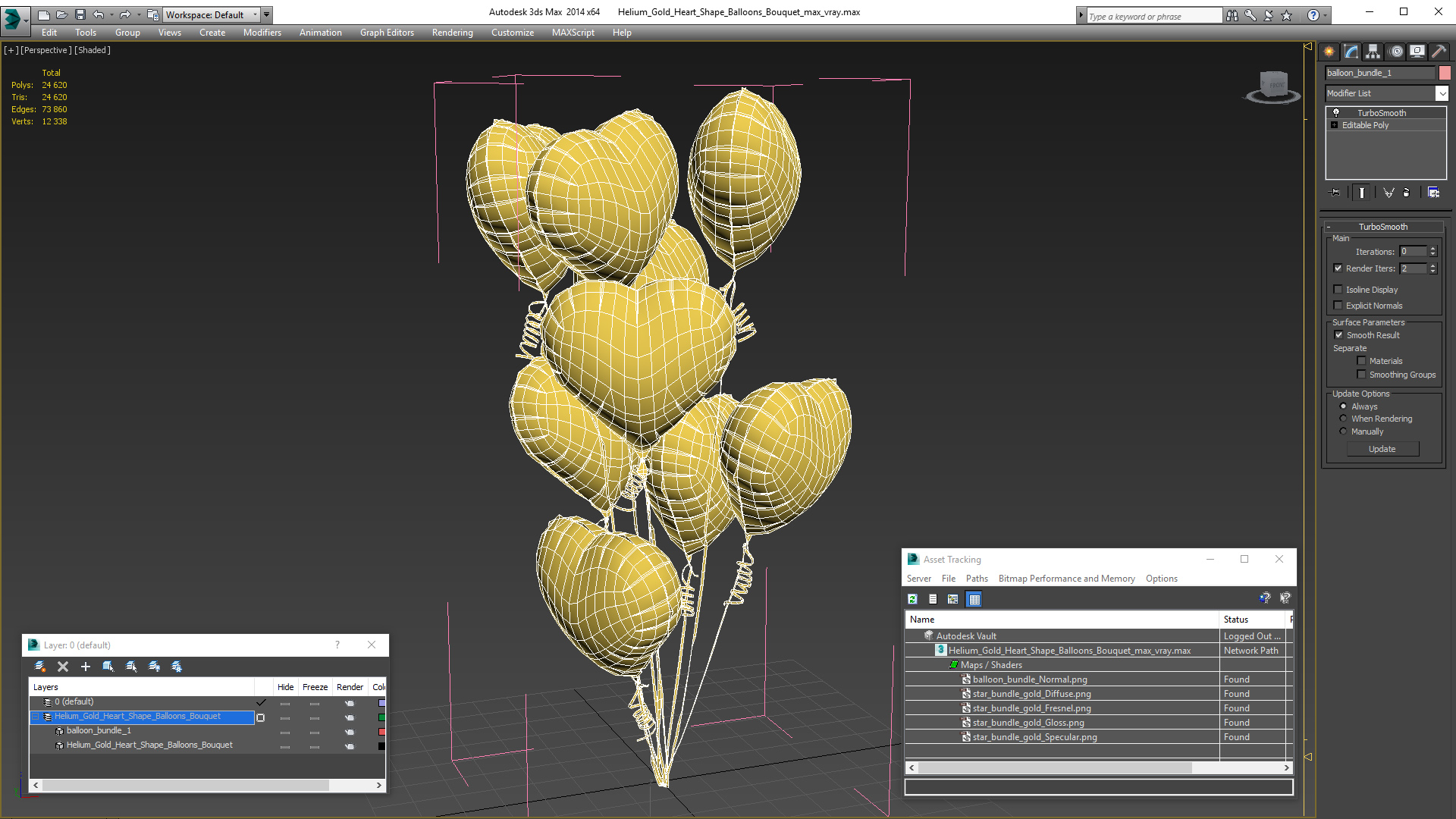Open the Create command panel tab

pyautogui.click(x=1329, y=52)
